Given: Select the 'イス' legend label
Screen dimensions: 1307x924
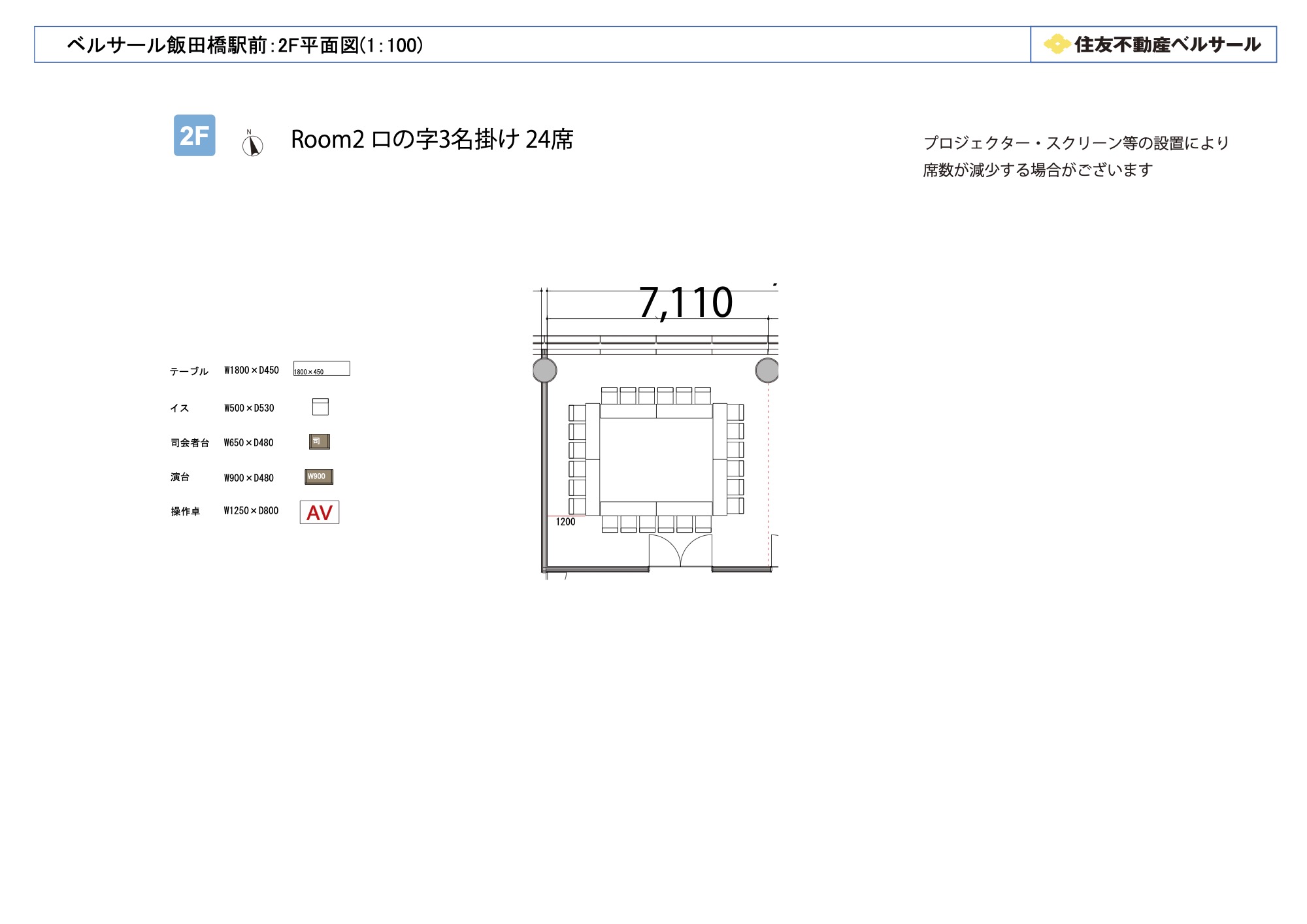Looking at the screenshot, I should pyautogui.click(x=180, y=408).
